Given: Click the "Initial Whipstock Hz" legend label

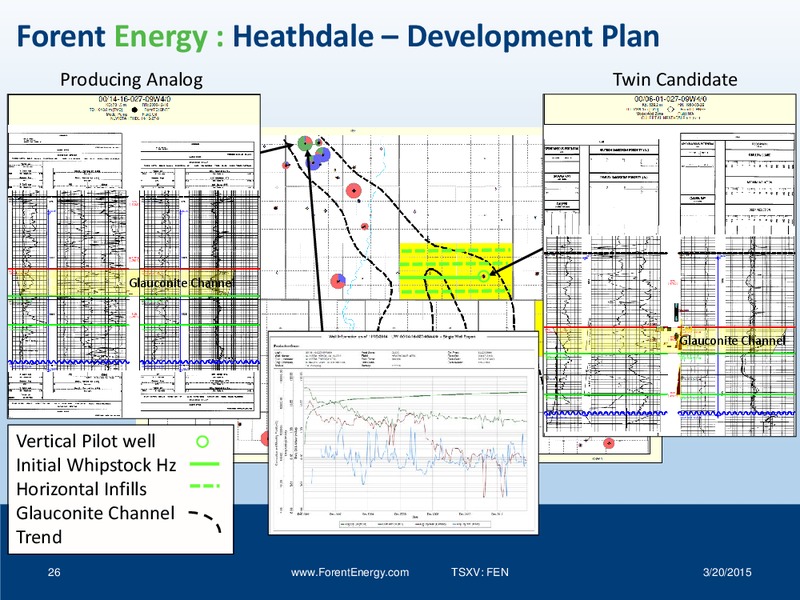Looking at the screenshot, I should pyautogui.click(x=96, y=465).
